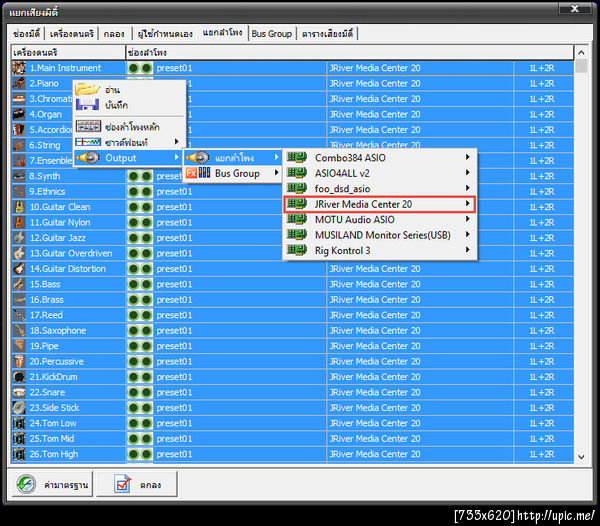Screen dimensions: 600x526
Task: Toggle left speaker indicator on 21.KickDrum row
Action: tap(133, 377)
